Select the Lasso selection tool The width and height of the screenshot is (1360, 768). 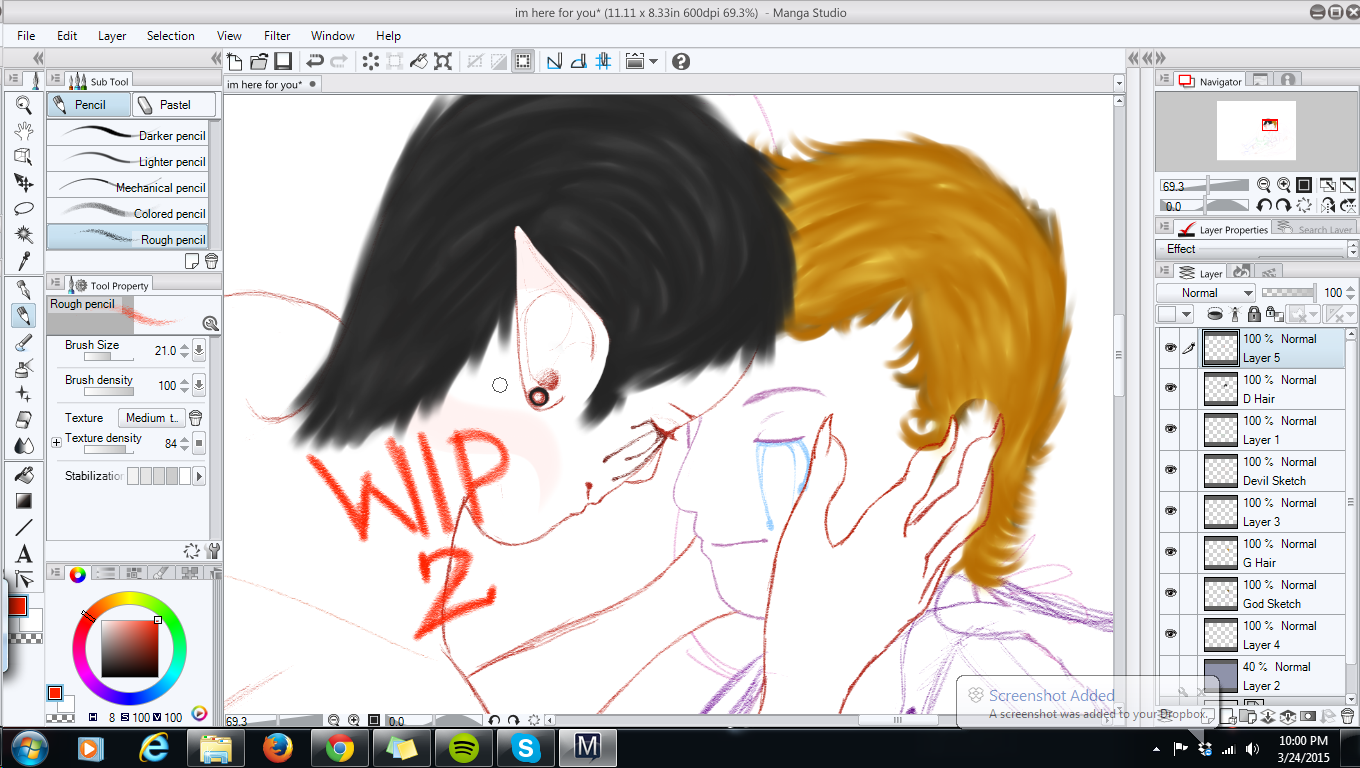point(24,208)
